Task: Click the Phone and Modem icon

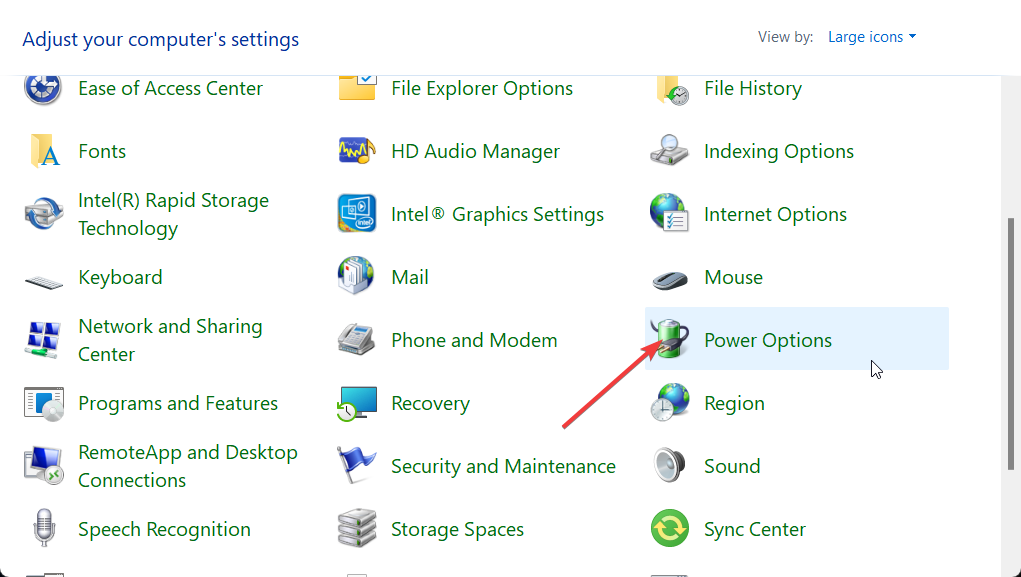Action: (356, 340)
